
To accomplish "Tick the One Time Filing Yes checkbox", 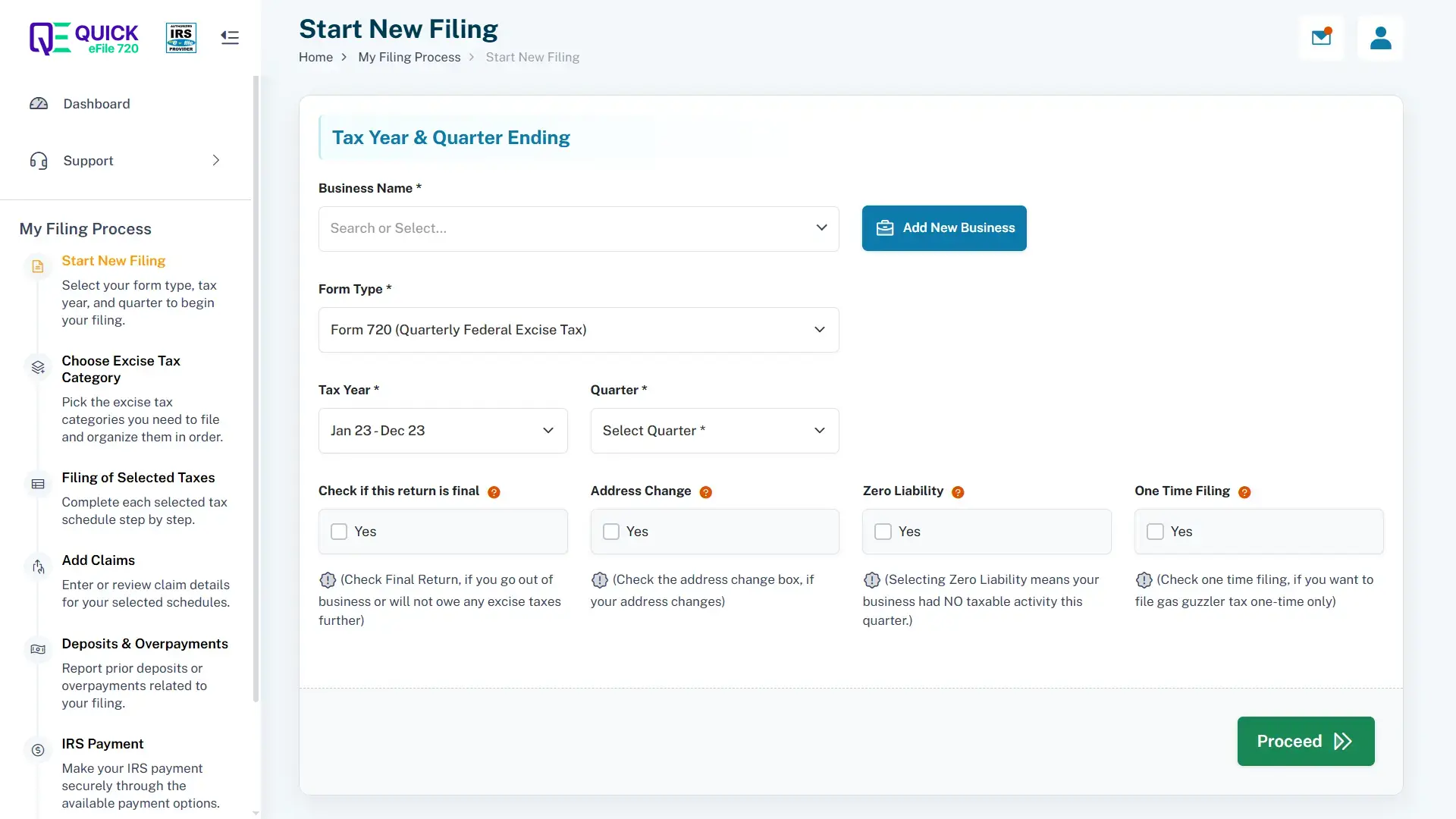I will 1155,532.
